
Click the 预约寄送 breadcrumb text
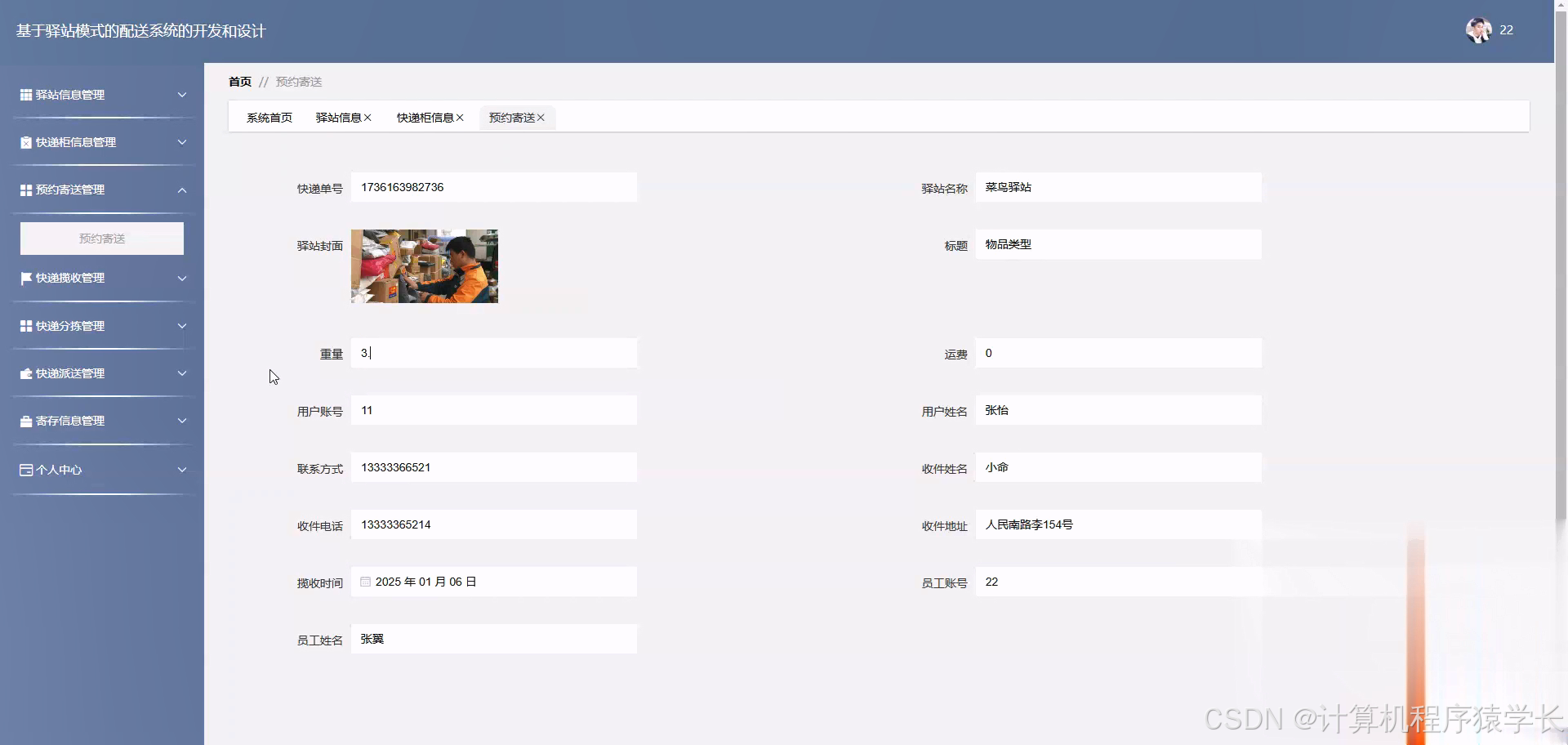[x=299, y=82]
